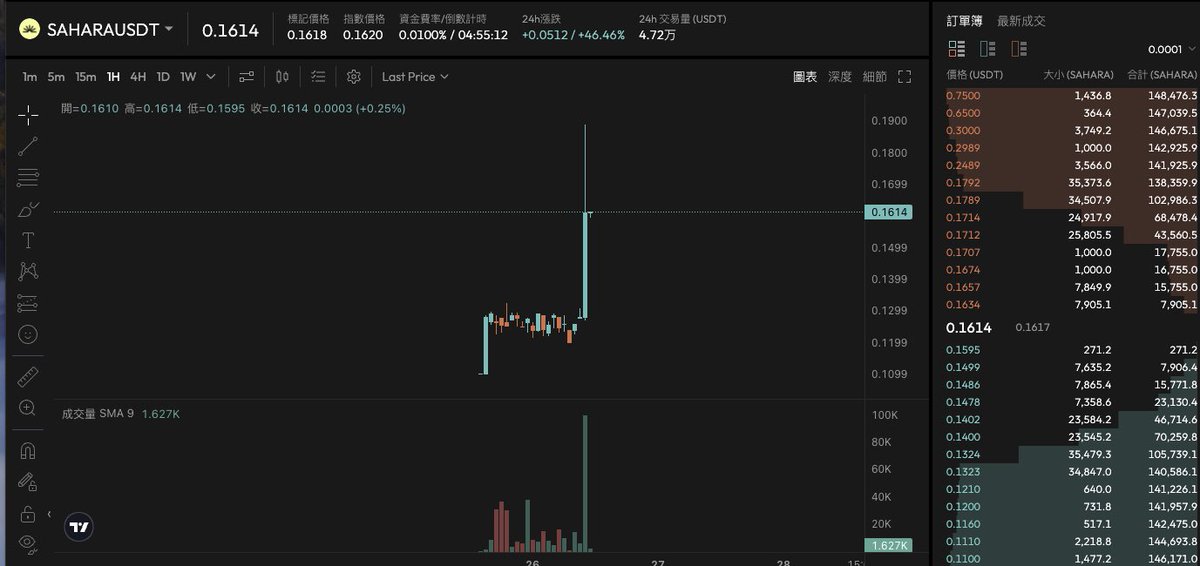Open chart settings gear
Screen dimensions: 1200x566
353,76
